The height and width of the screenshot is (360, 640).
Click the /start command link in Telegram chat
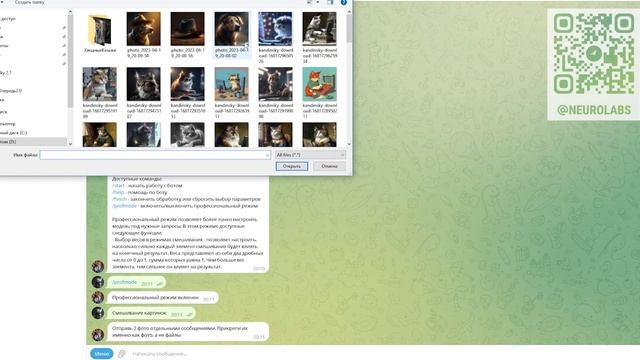118,186
